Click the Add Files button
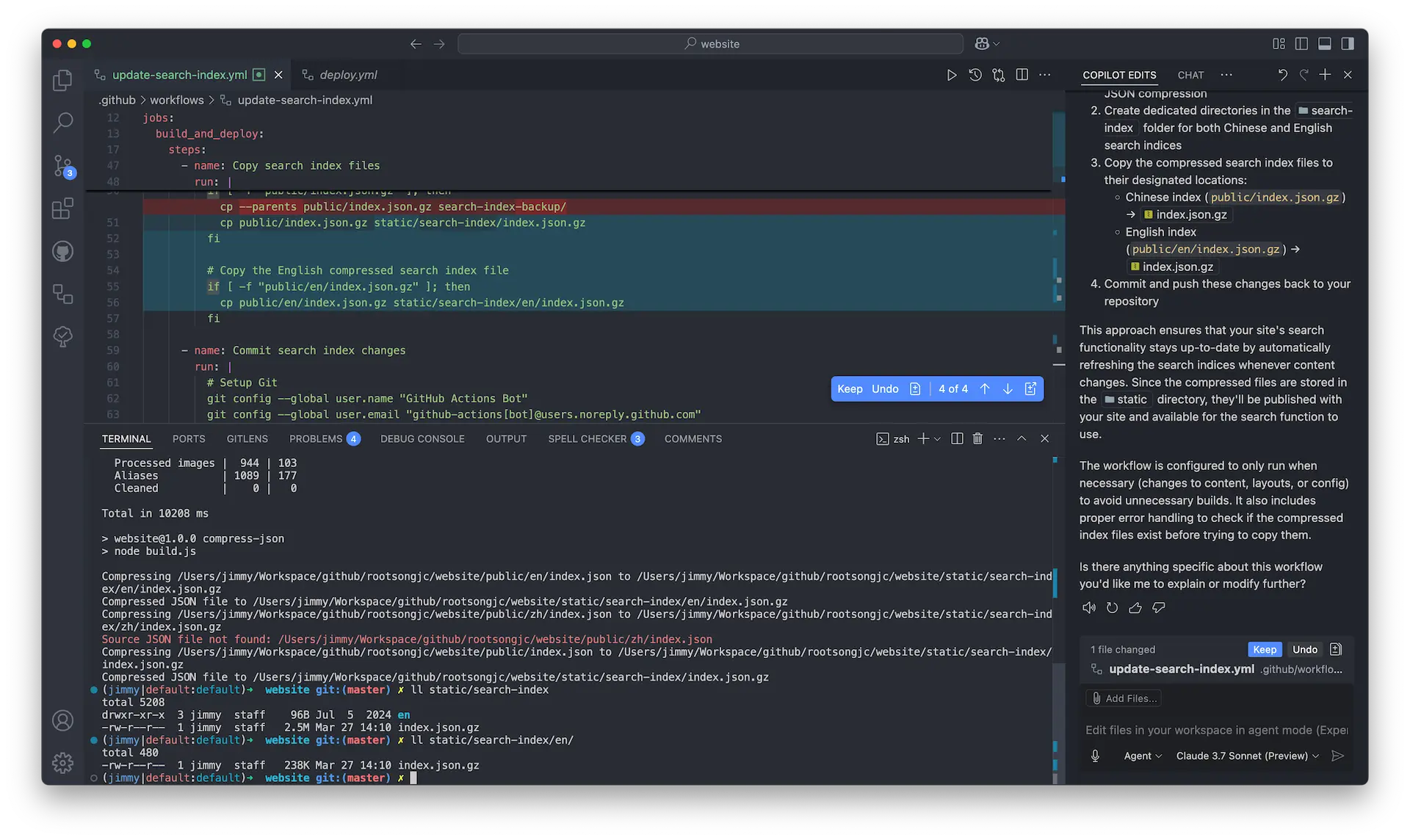 [1124, 698]
